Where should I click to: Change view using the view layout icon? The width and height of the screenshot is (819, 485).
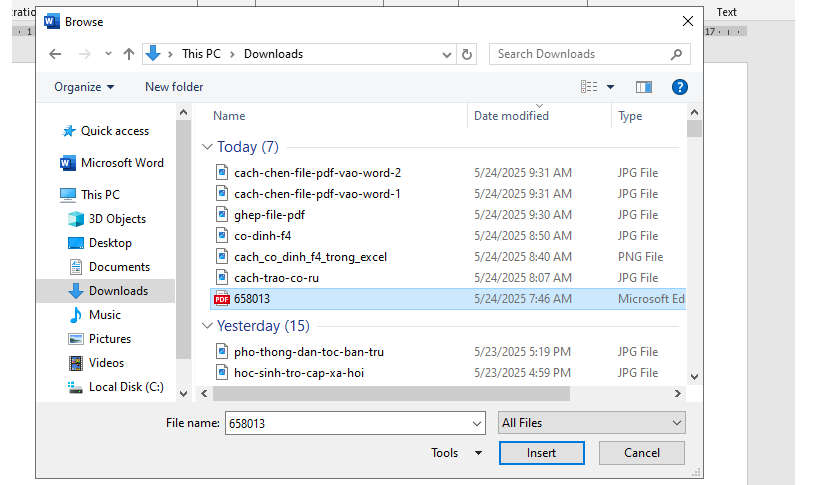click(x=589, y=87)
